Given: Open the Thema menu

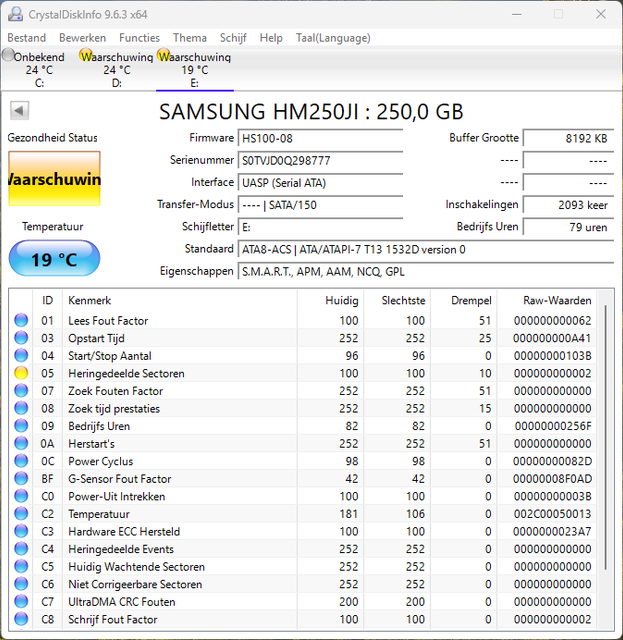Looking at the screenshot, I should [190, 38].
